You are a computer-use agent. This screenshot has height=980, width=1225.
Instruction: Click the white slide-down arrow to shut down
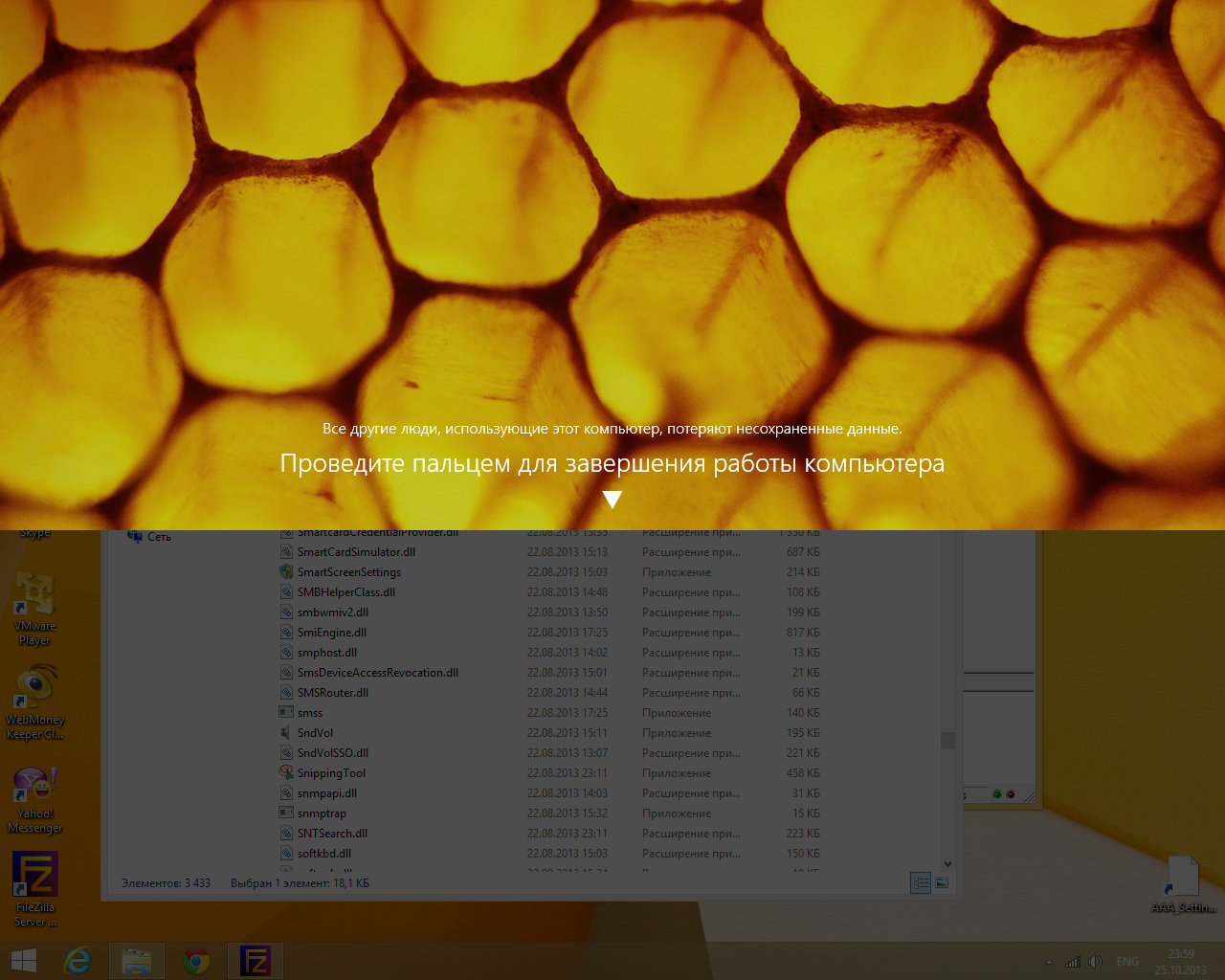[612, 499]
